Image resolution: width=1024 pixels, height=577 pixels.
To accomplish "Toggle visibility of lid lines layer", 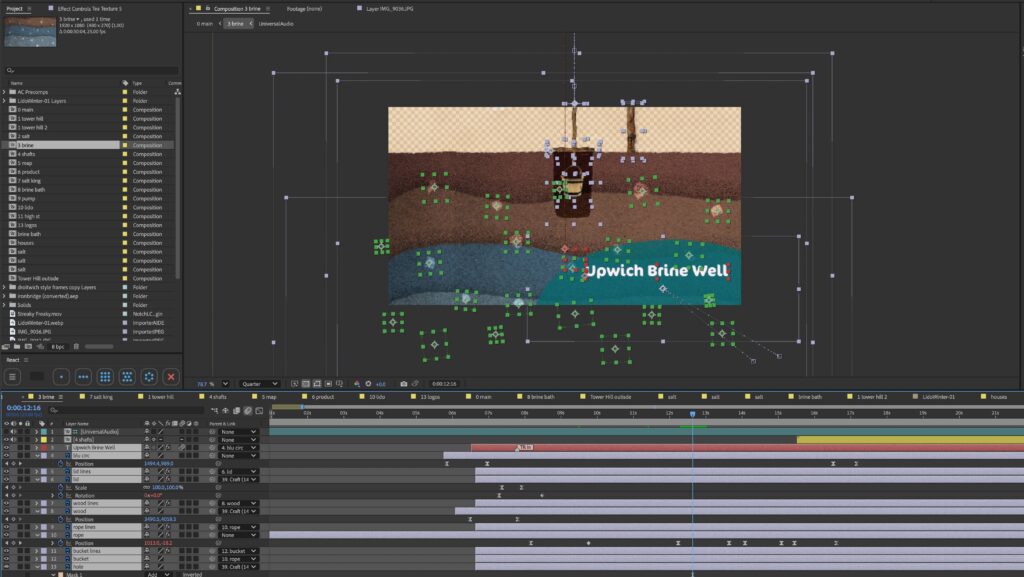I will (x=7, y=471).
